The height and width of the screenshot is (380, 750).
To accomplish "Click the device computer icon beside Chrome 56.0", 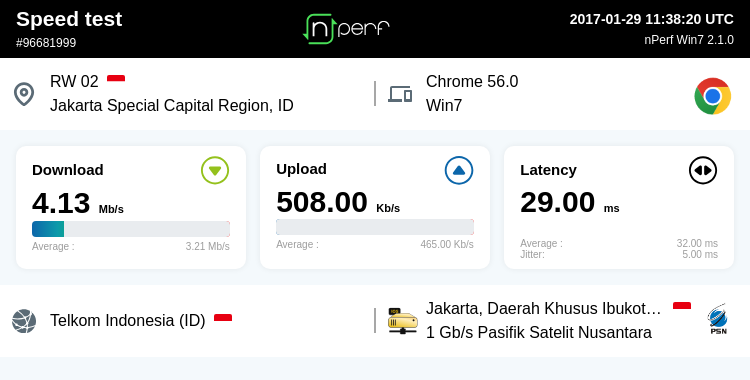I will (x=400, y=94).
